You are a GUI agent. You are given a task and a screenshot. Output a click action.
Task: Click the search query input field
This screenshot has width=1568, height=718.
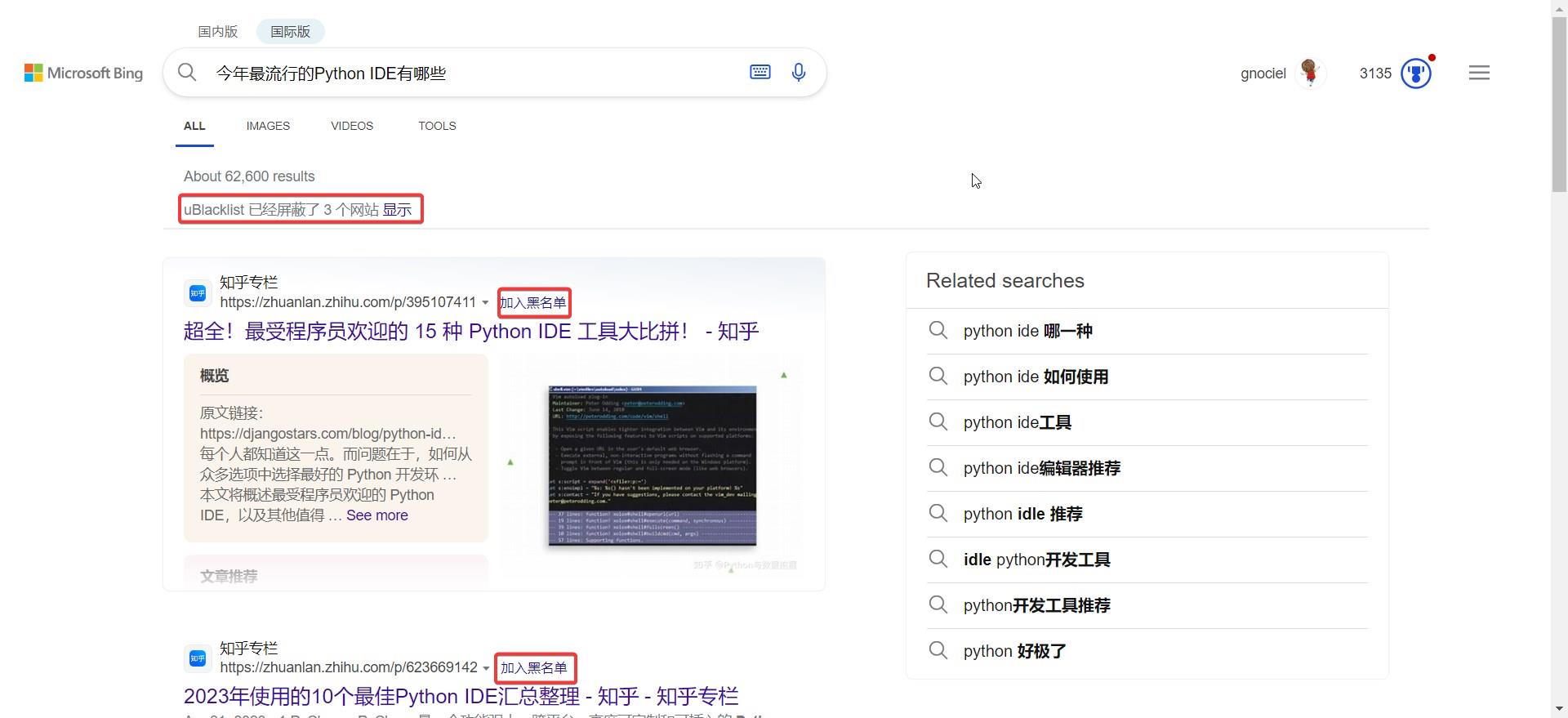pyautogui.click(x=474, y=73)
